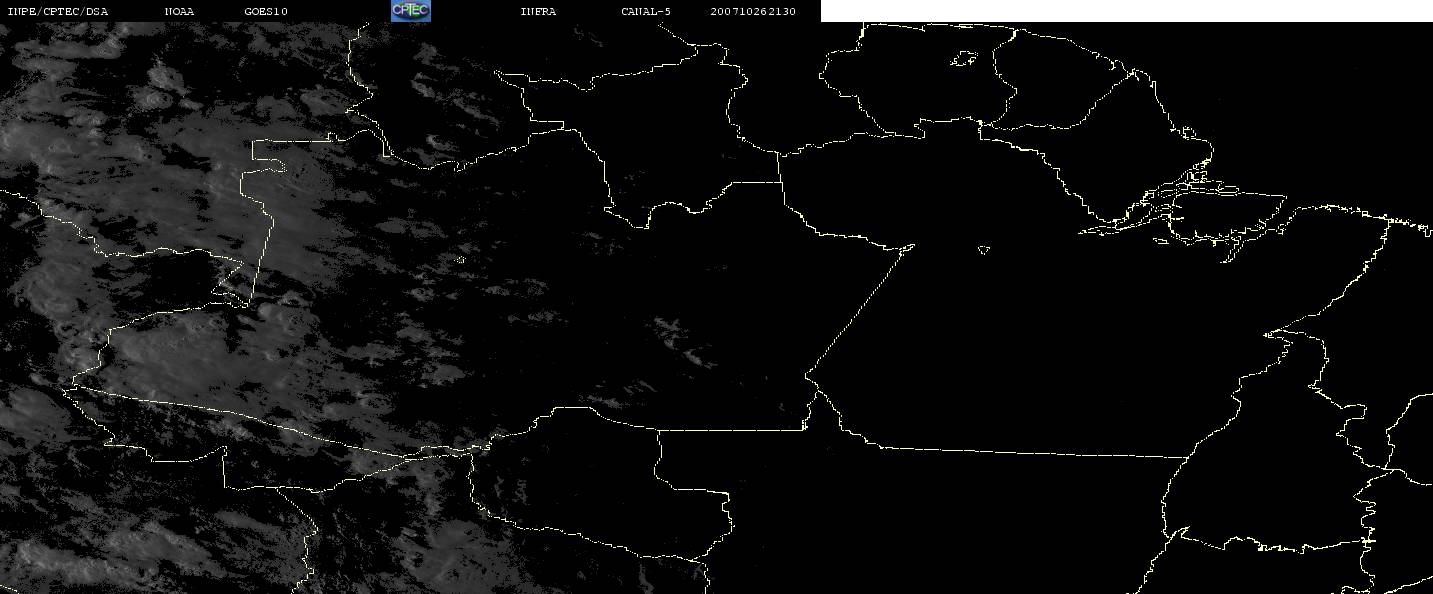Click the INFRA label in header

pos(538,11)
